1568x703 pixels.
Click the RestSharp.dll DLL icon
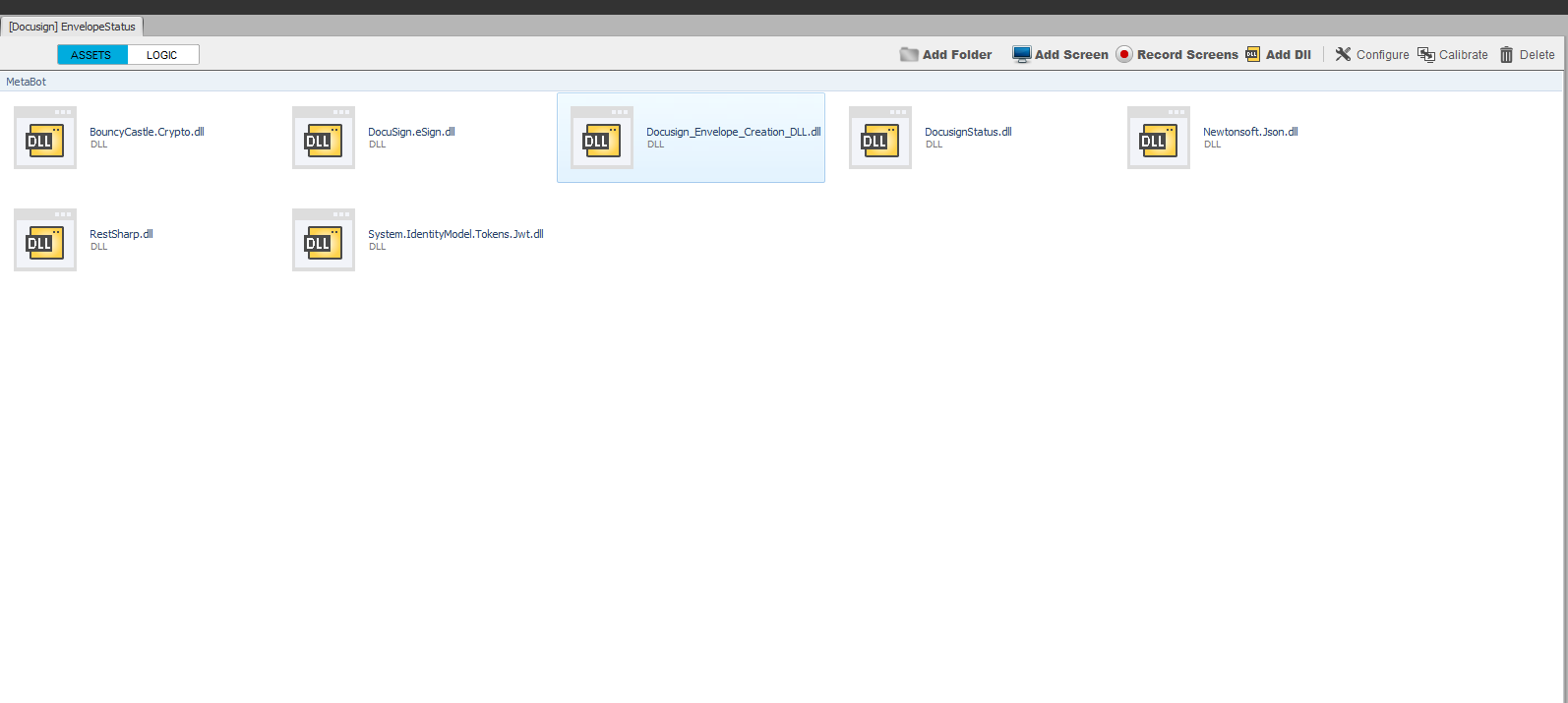[x=45, y=240]
